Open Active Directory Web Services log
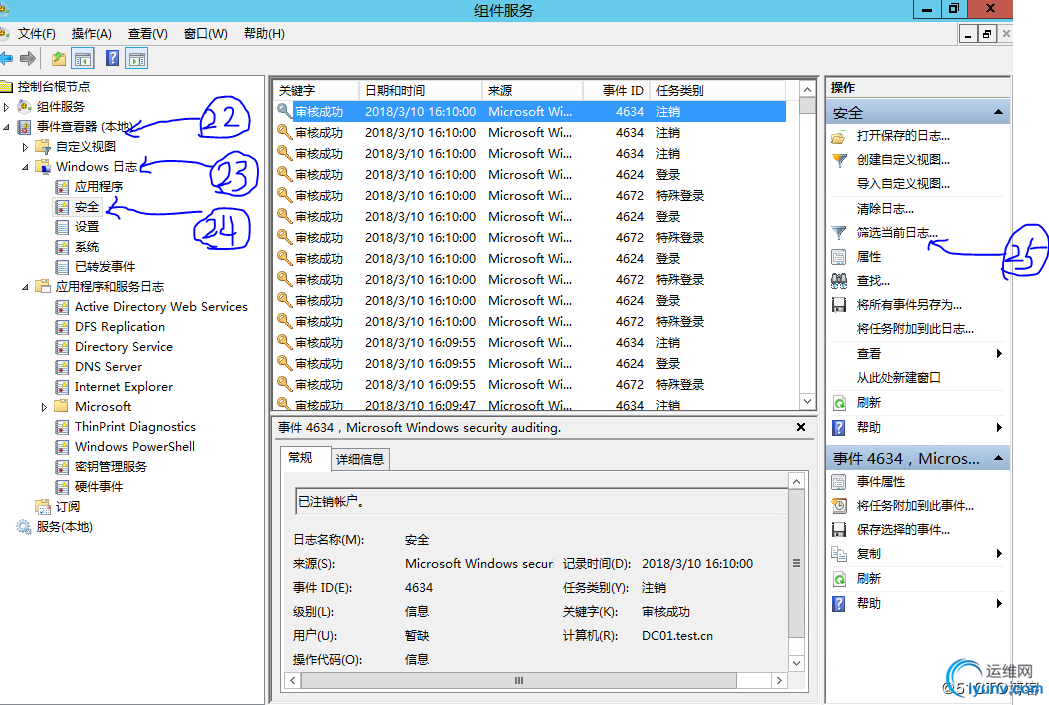 (161, 306)
